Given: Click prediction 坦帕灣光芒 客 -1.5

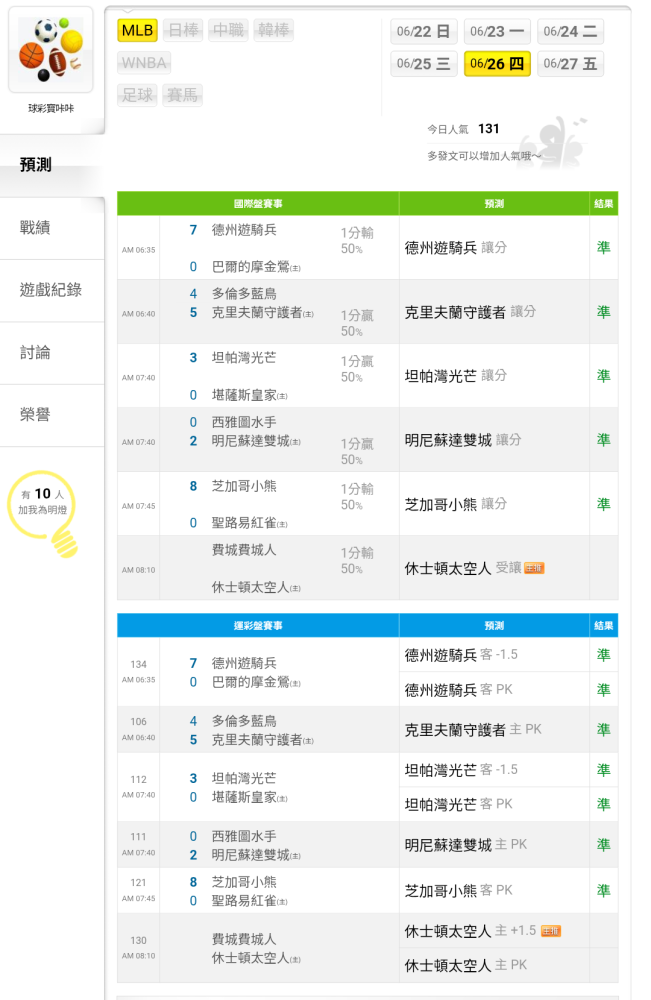Looking at the screenshot, I should pyautogui.click(x=461, y=770).
